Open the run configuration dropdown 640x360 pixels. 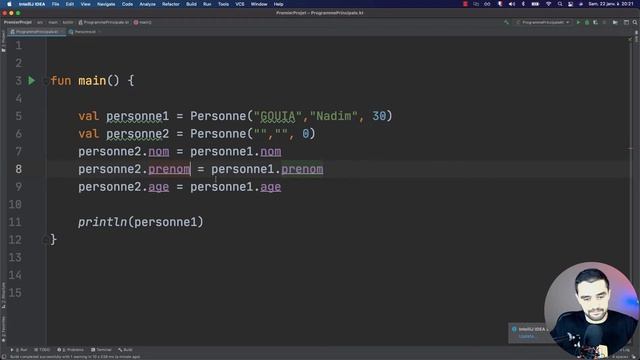pyautogui.click(x=543, y=22)
